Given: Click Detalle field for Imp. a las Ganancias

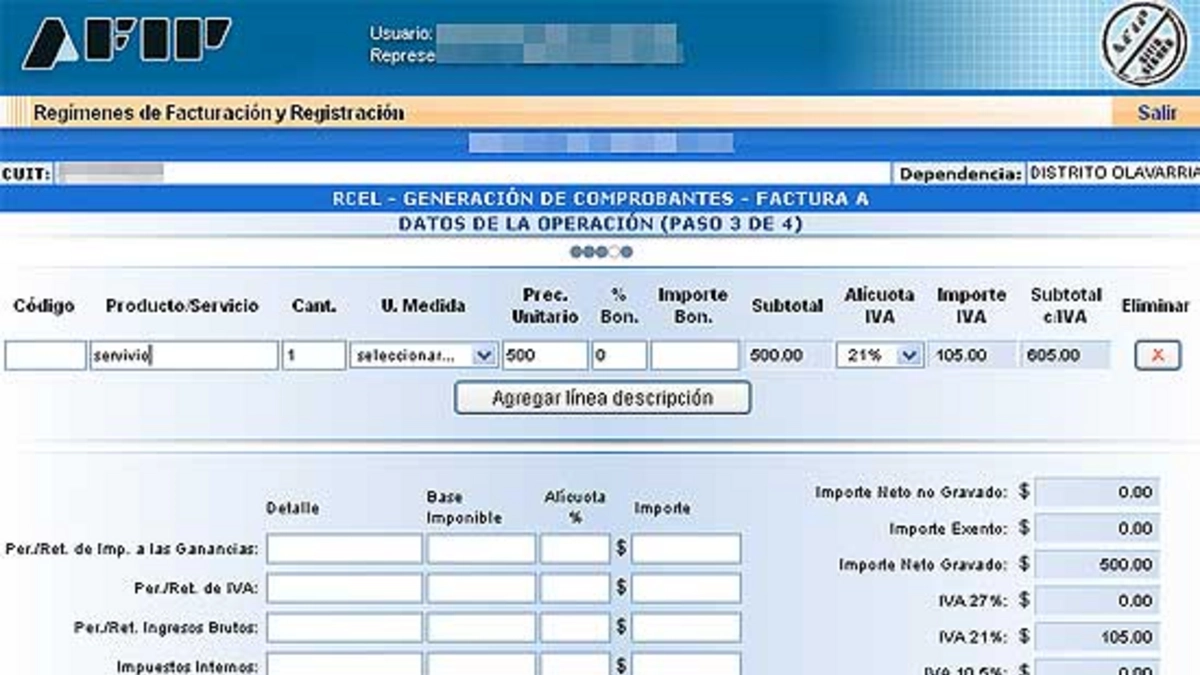Looking at the screenshot, I should pyautogui.click(x=344, y=548).
